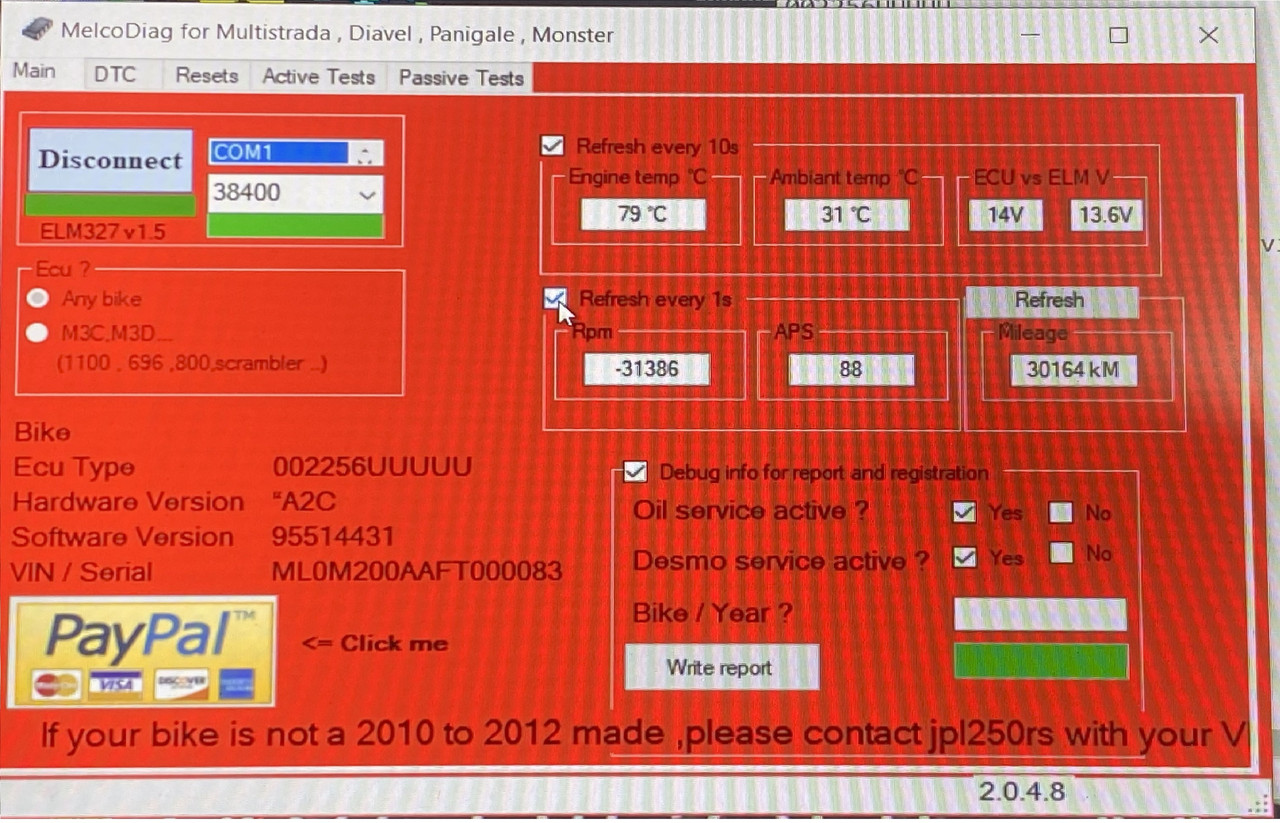Click the green bar below Bike / Year field

[x=1041, y=661]
